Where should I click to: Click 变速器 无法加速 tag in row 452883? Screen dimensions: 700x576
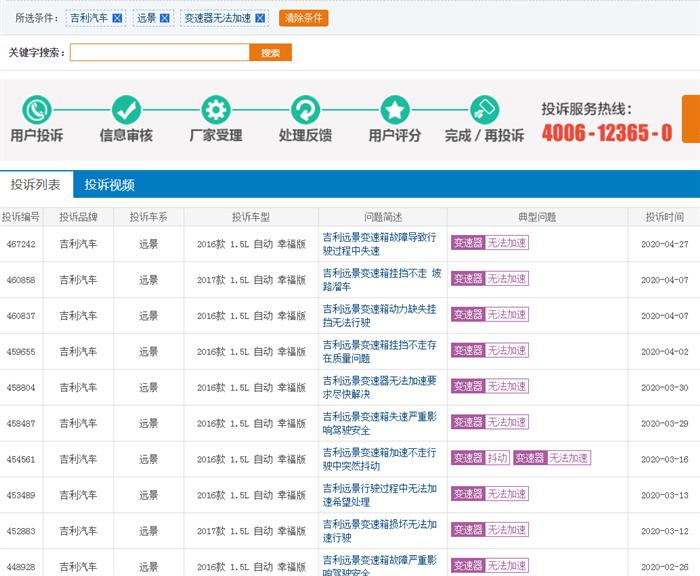point(490,530)
